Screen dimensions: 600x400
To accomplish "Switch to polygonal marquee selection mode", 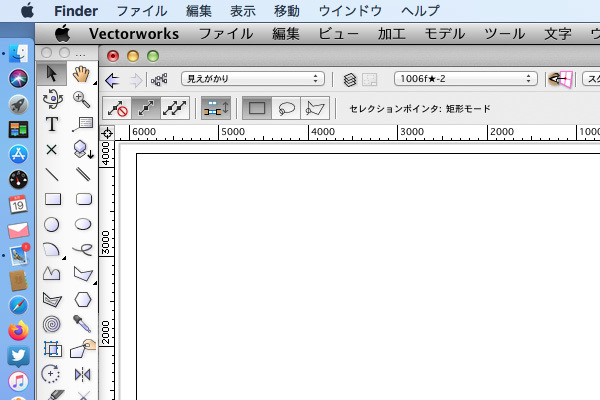I will pos(315,108).
